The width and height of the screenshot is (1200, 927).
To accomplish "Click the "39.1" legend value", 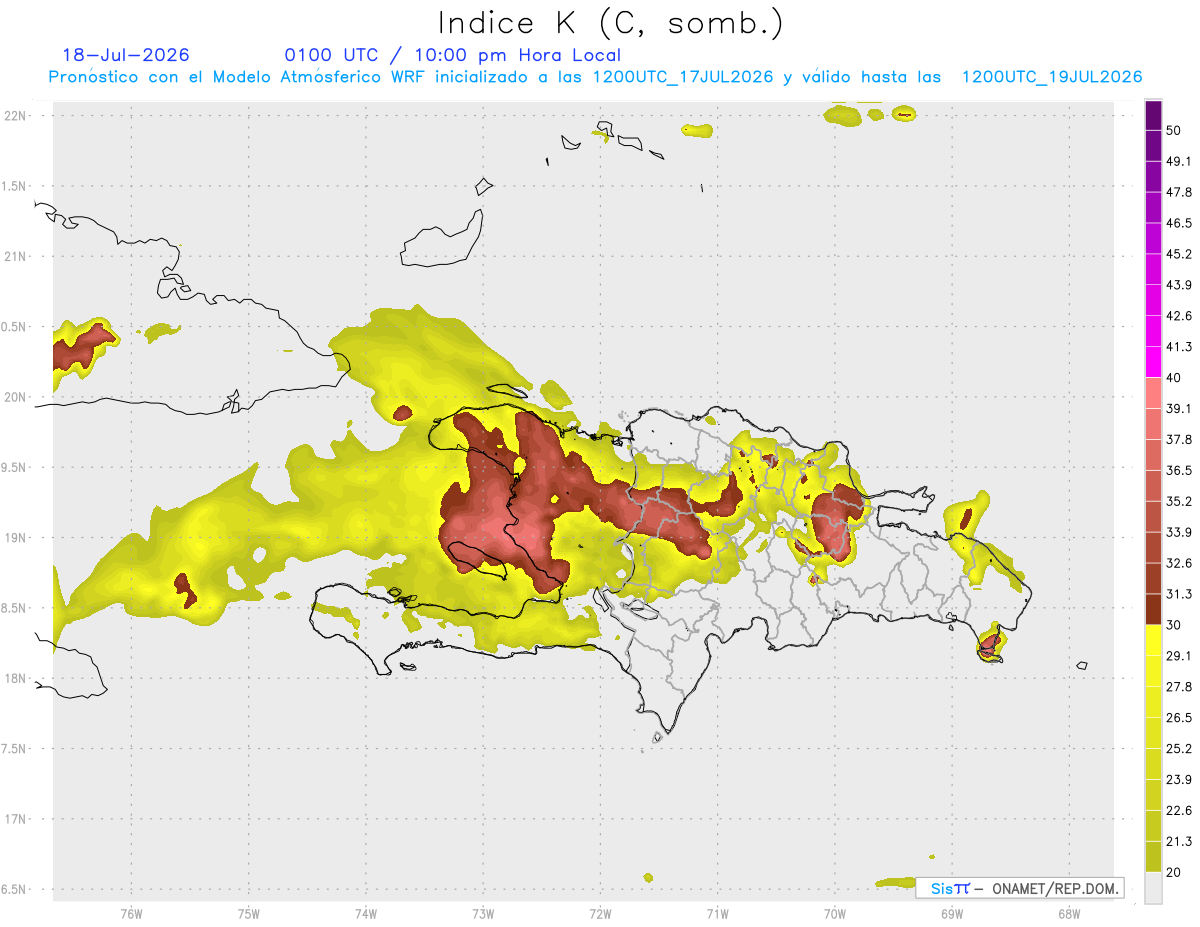I will (1179, 408).
